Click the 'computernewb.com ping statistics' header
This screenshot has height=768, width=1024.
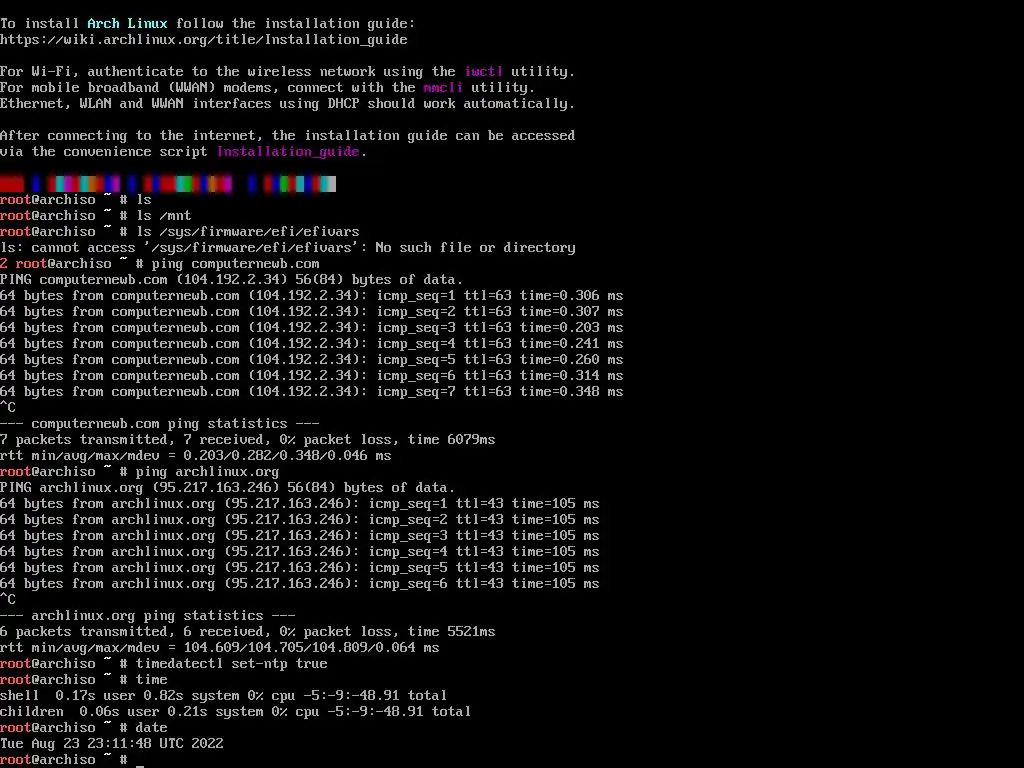click(160, 424)
